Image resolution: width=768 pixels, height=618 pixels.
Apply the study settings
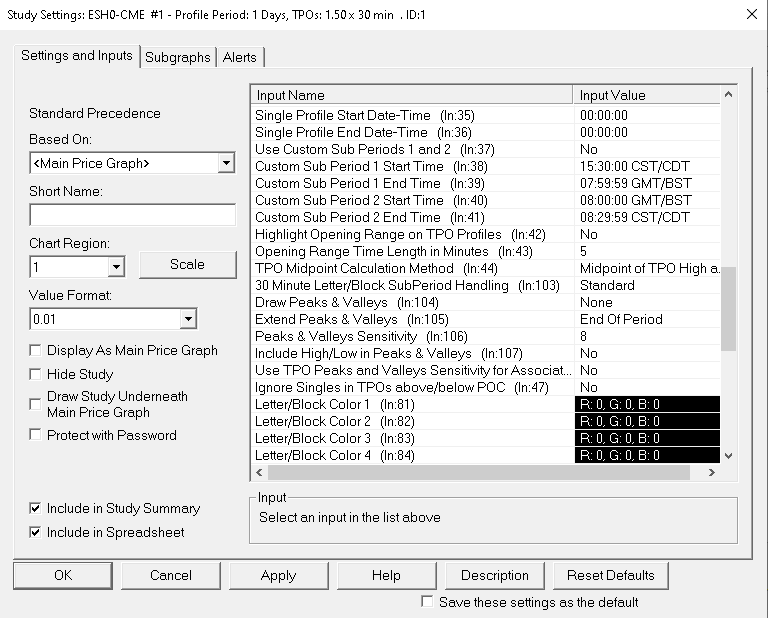[278, 575]
